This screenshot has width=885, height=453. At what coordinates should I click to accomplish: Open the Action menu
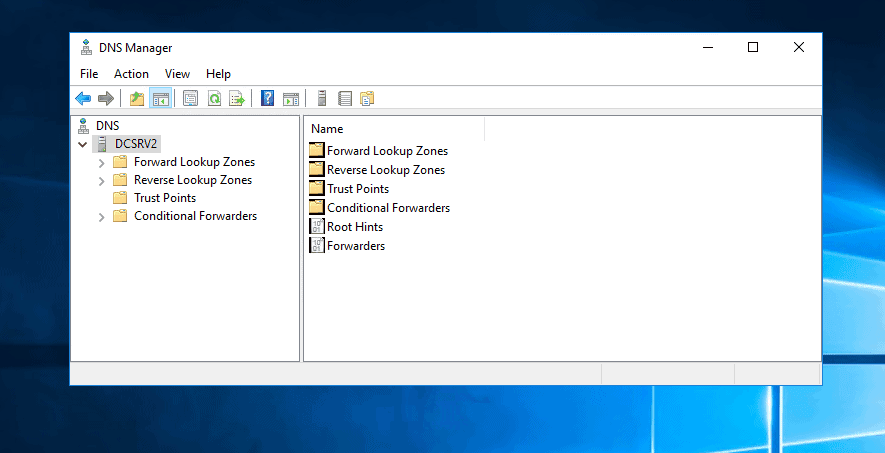(132, 74)
